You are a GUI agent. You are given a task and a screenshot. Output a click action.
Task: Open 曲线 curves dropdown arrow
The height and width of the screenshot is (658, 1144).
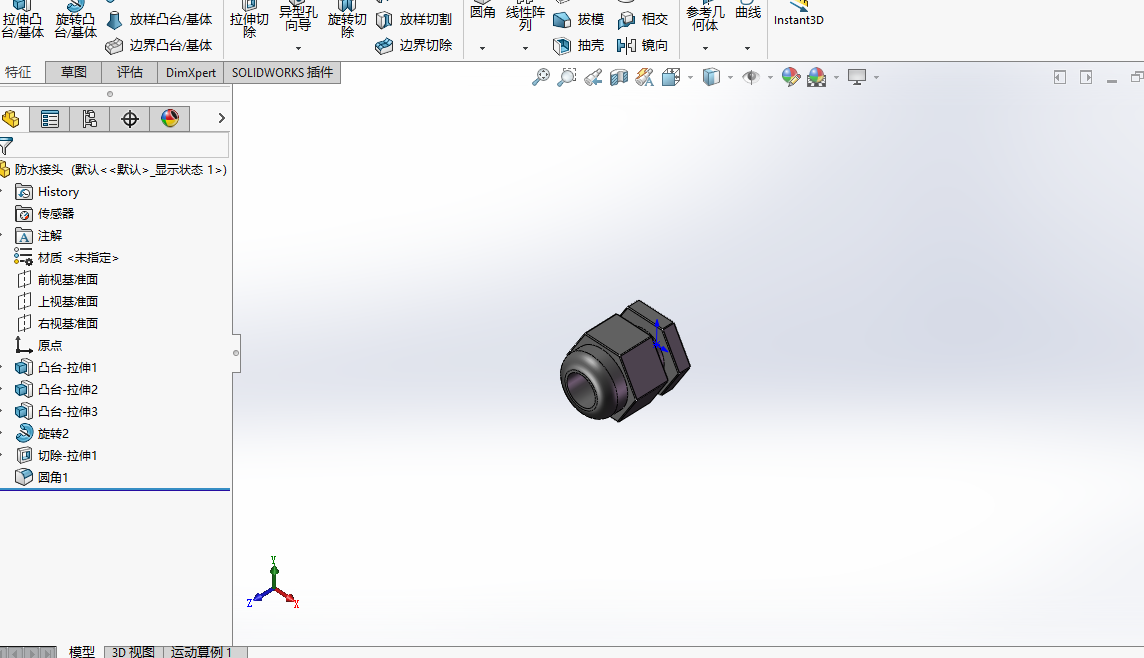coord(748,48)
